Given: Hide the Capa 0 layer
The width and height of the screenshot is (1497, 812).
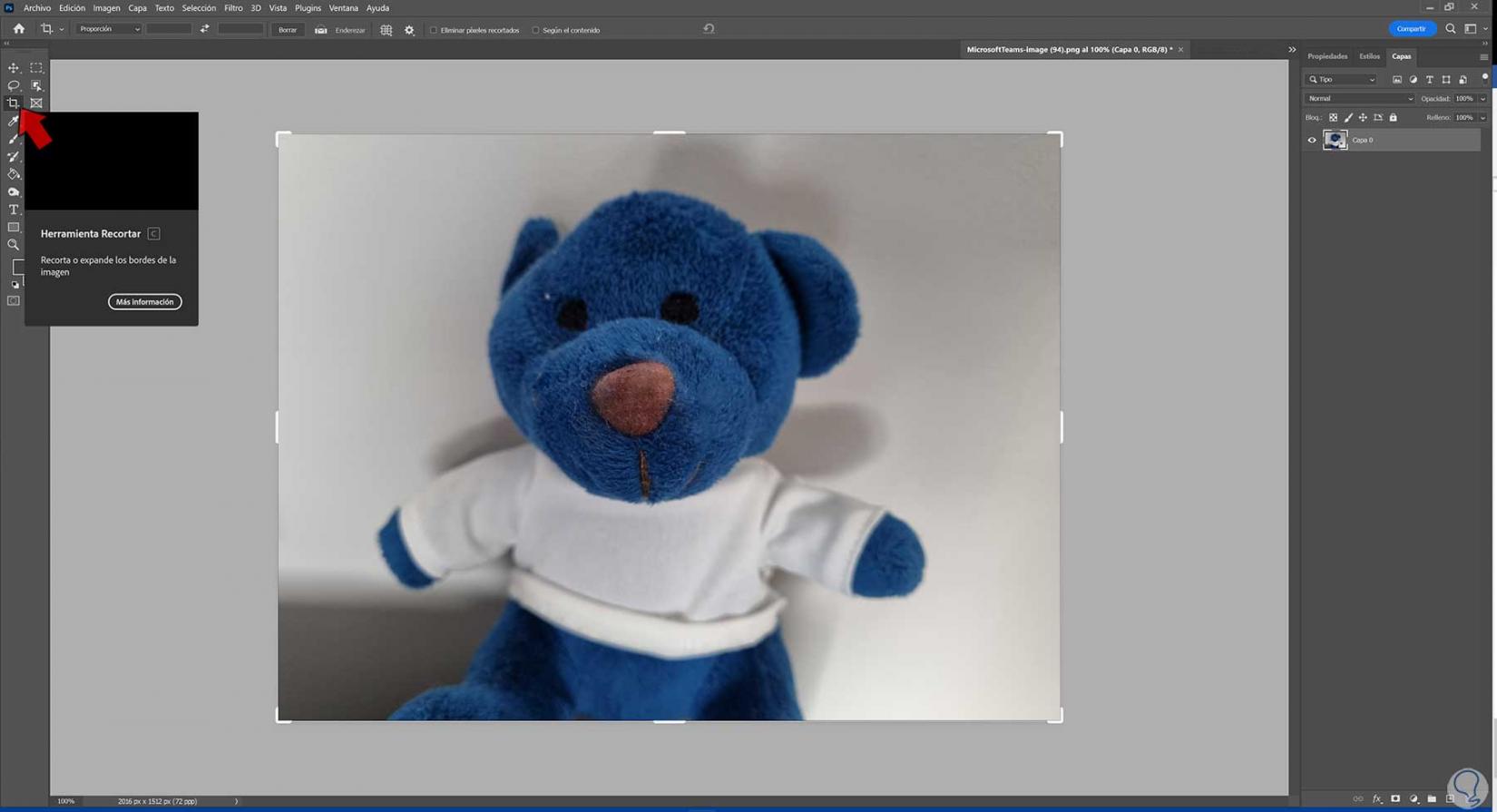Looking at the screenshot, I should [x=1312, y=140].
